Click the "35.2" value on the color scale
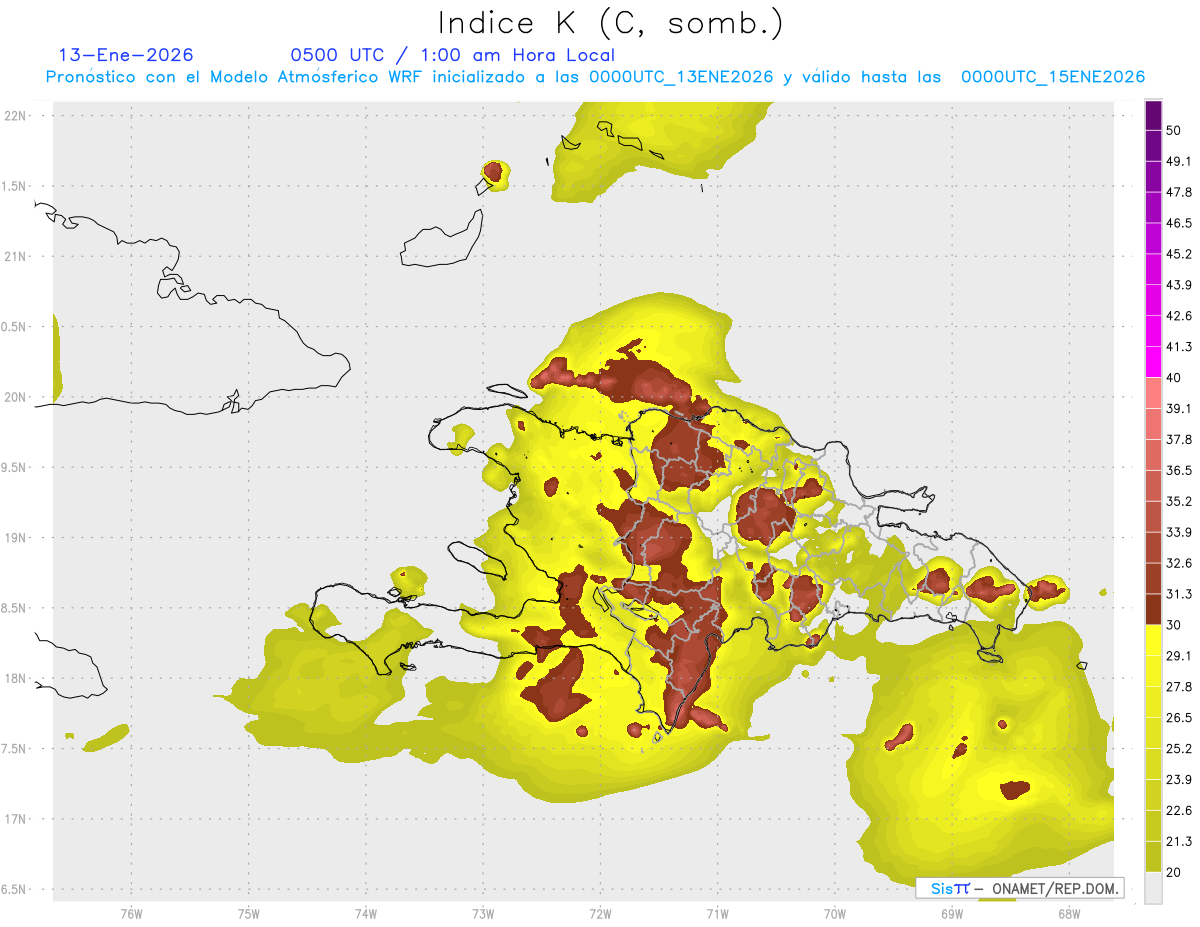The width and height of the screenshot is (1200, 927). click(1179, 501)
